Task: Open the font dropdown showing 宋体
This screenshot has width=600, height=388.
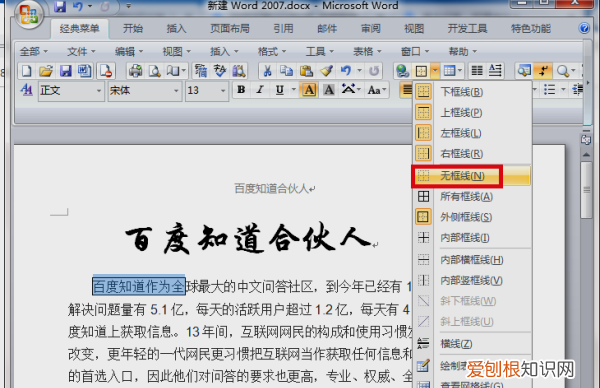Action: pos(145,91)
